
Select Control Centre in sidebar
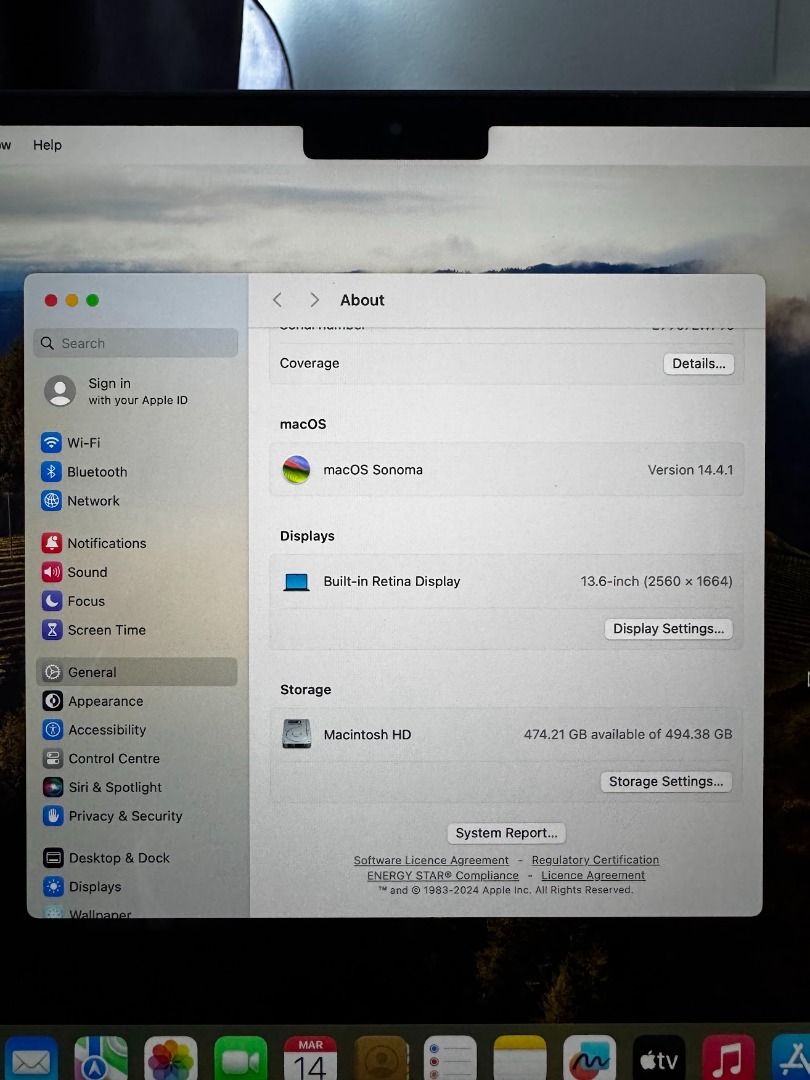click(x=101, y=758)
